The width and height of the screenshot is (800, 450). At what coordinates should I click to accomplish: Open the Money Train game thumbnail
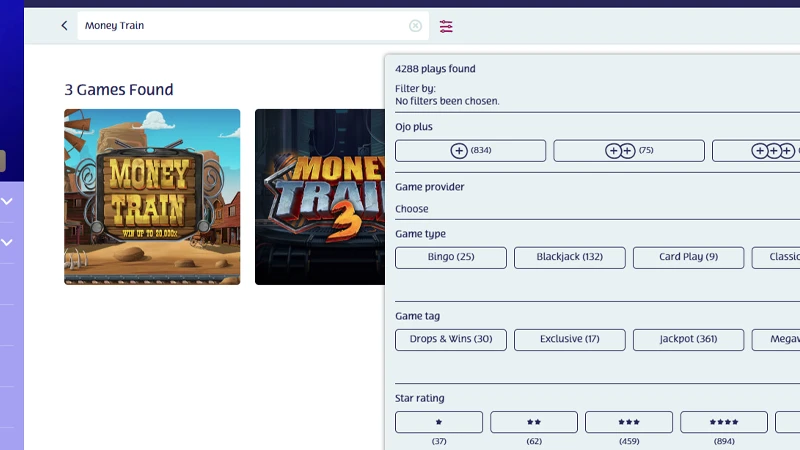(152, 197)
